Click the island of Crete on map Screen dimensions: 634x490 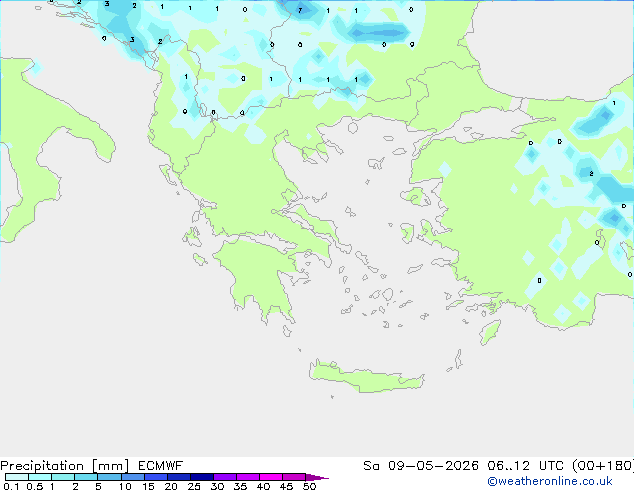click(366, 376)
